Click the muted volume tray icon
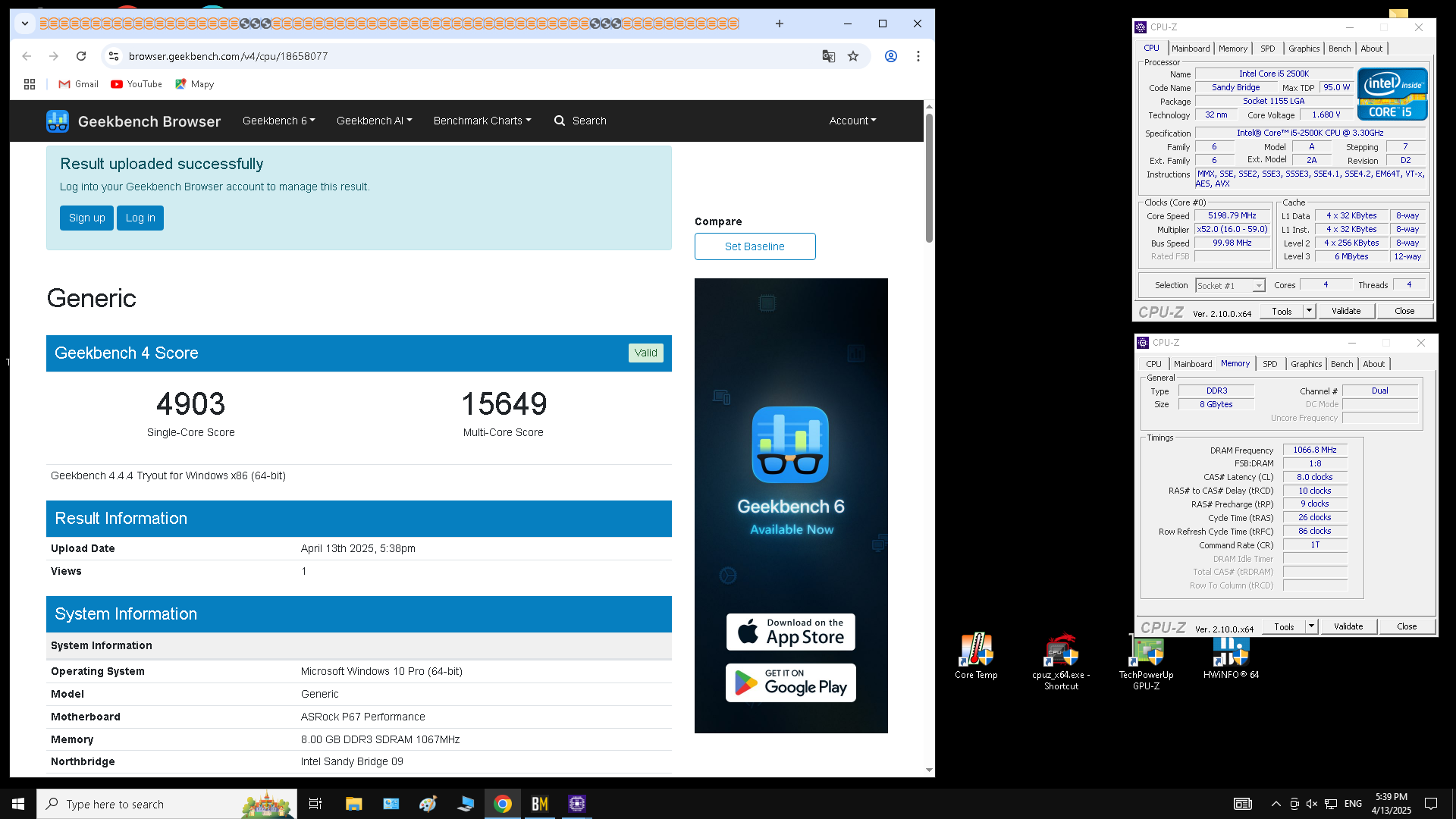The image size is (1456, 819). (x=1313, y=804)
